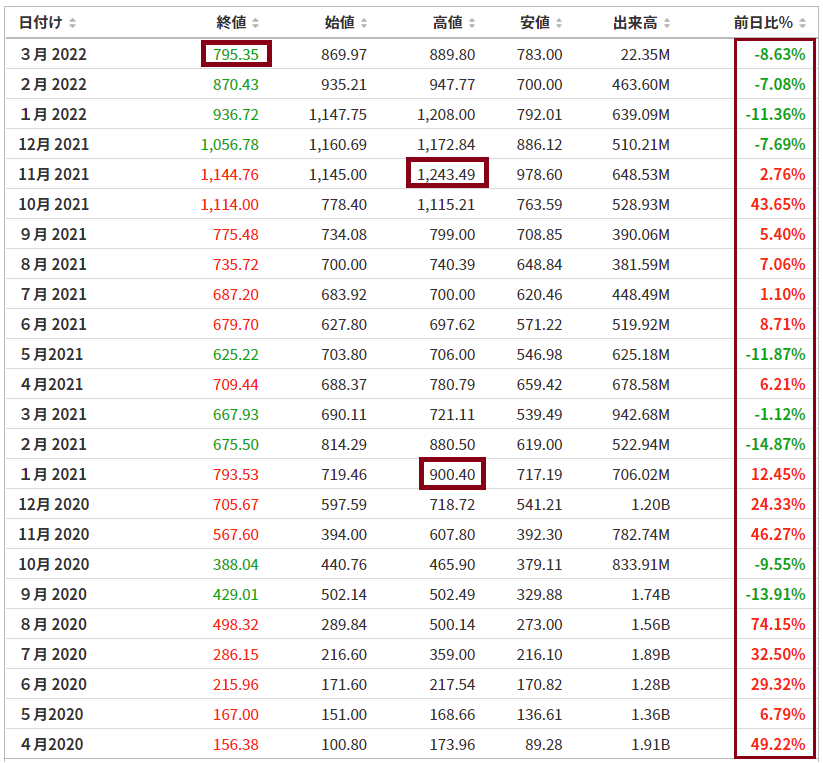Sort table by 日付け column sort arrows

(x=72, y=23)
